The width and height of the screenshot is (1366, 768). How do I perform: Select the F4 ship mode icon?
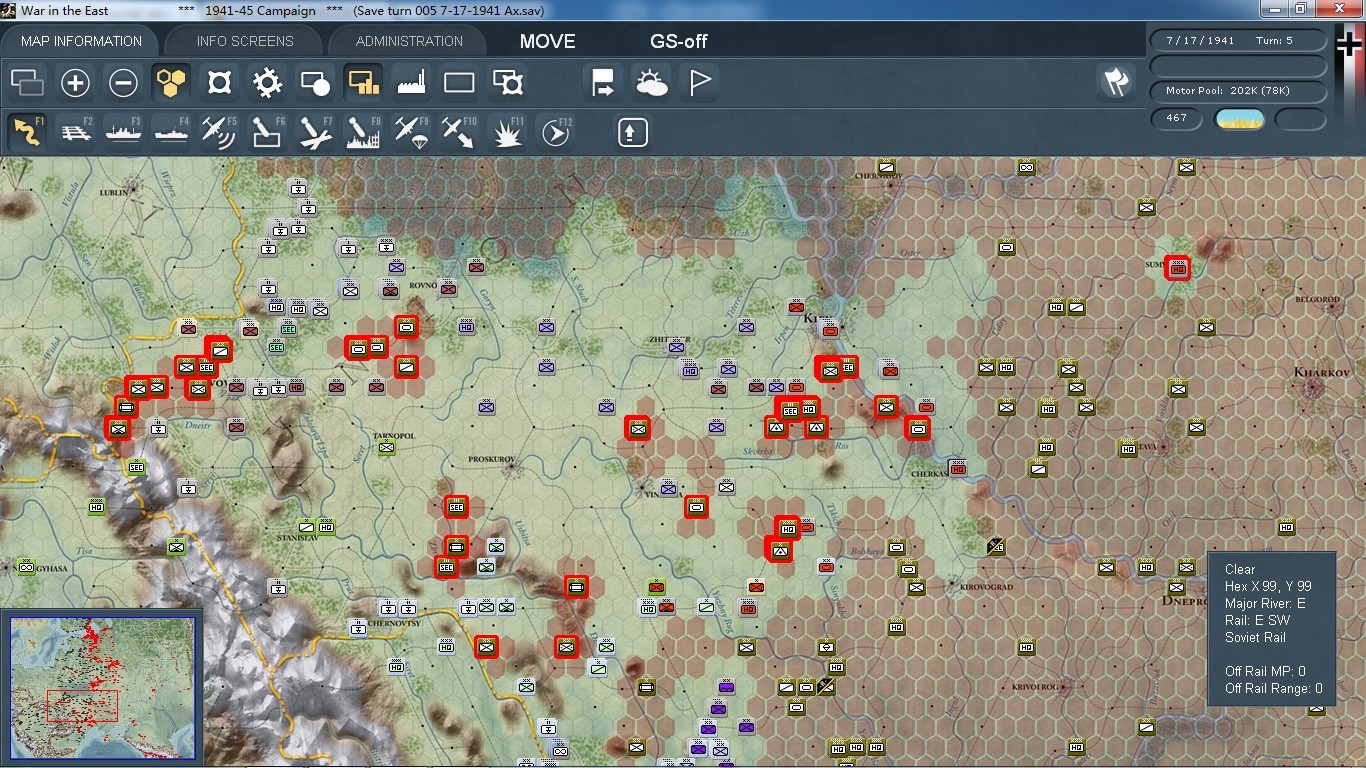coord(171,132)
